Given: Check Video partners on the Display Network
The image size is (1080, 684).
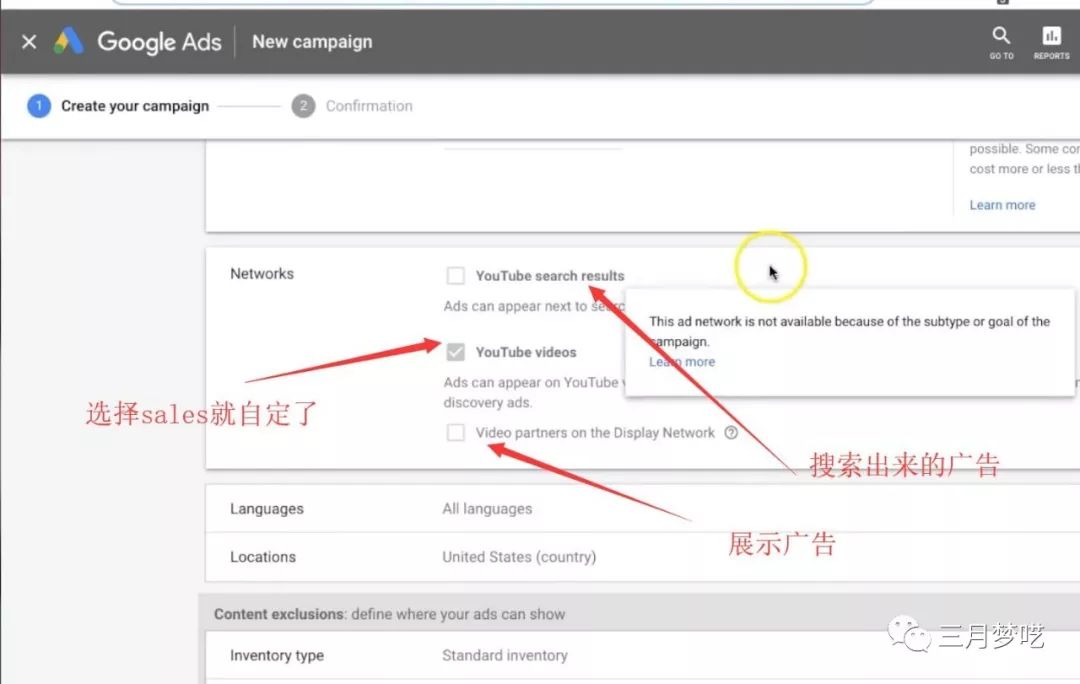Looking at the screenshot, I should point(456,433).
